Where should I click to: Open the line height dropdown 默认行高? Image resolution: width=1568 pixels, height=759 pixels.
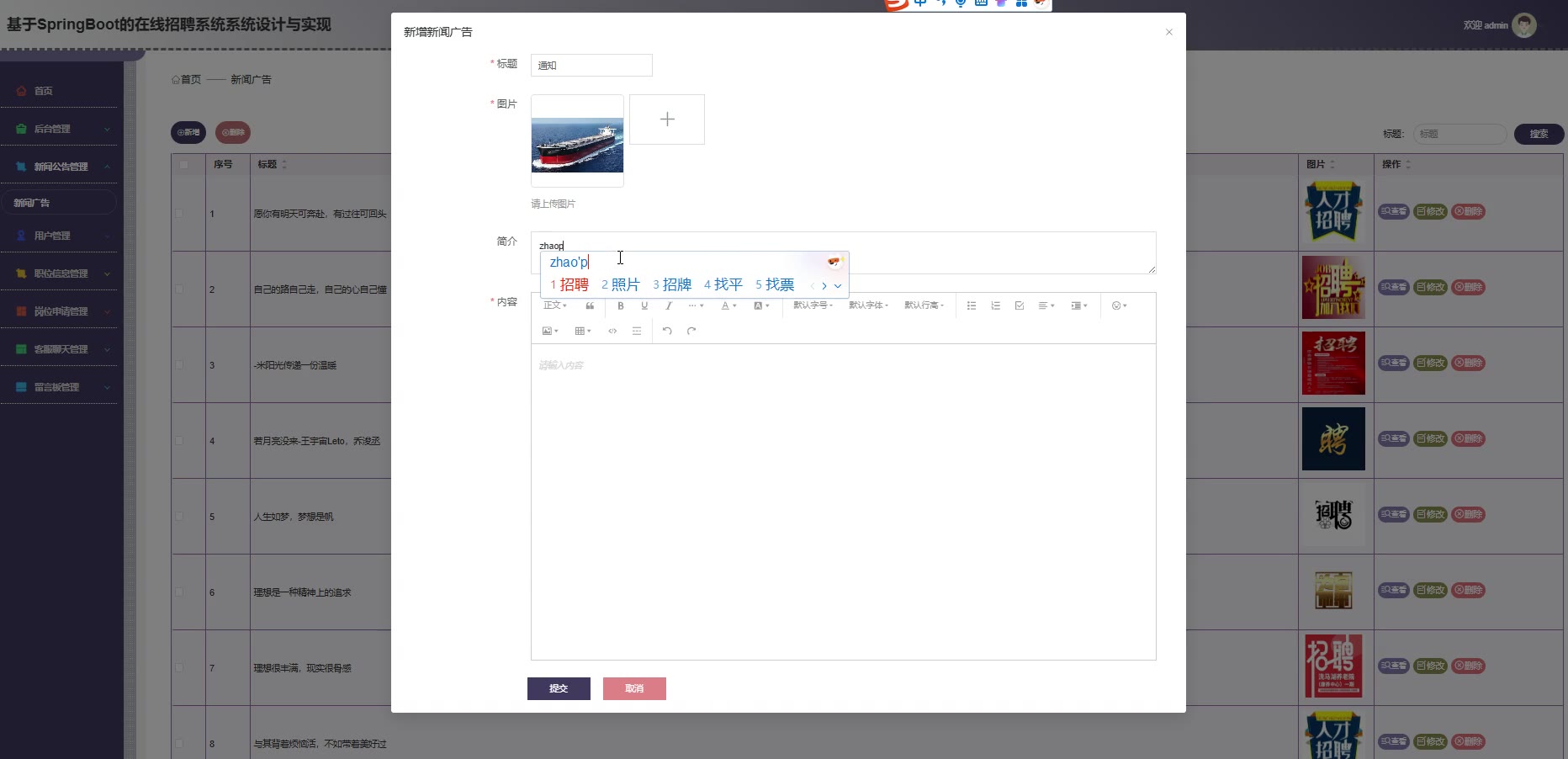924,305
